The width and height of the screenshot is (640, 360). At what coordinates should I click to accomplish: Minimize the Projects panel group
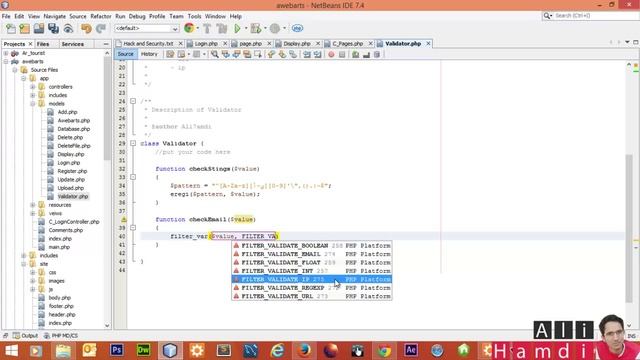106,44
